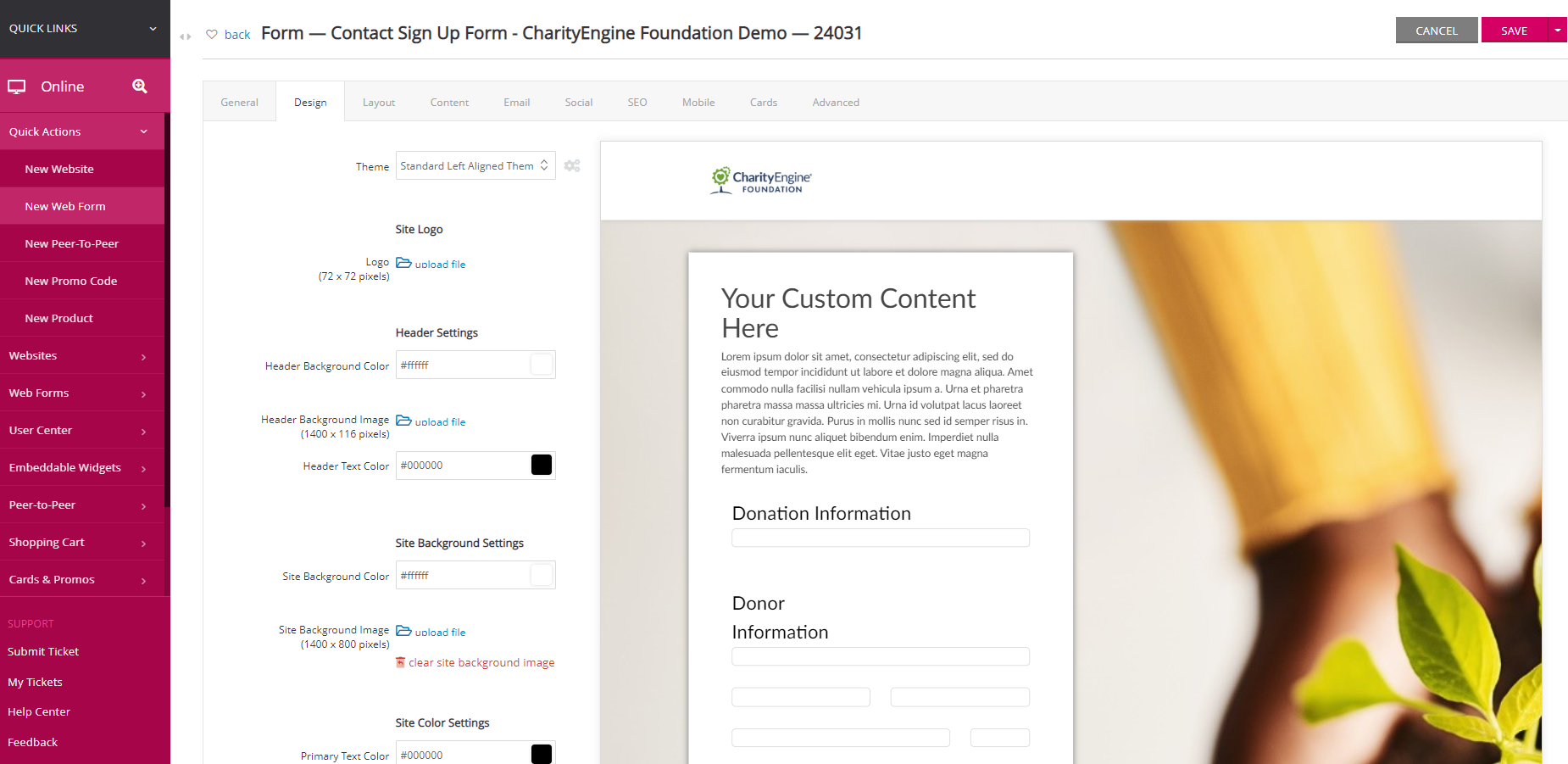Image resolution: width=1568 pixels, height=764 pixels.
Task: Click the Save button
Action: pos(1514,30)
